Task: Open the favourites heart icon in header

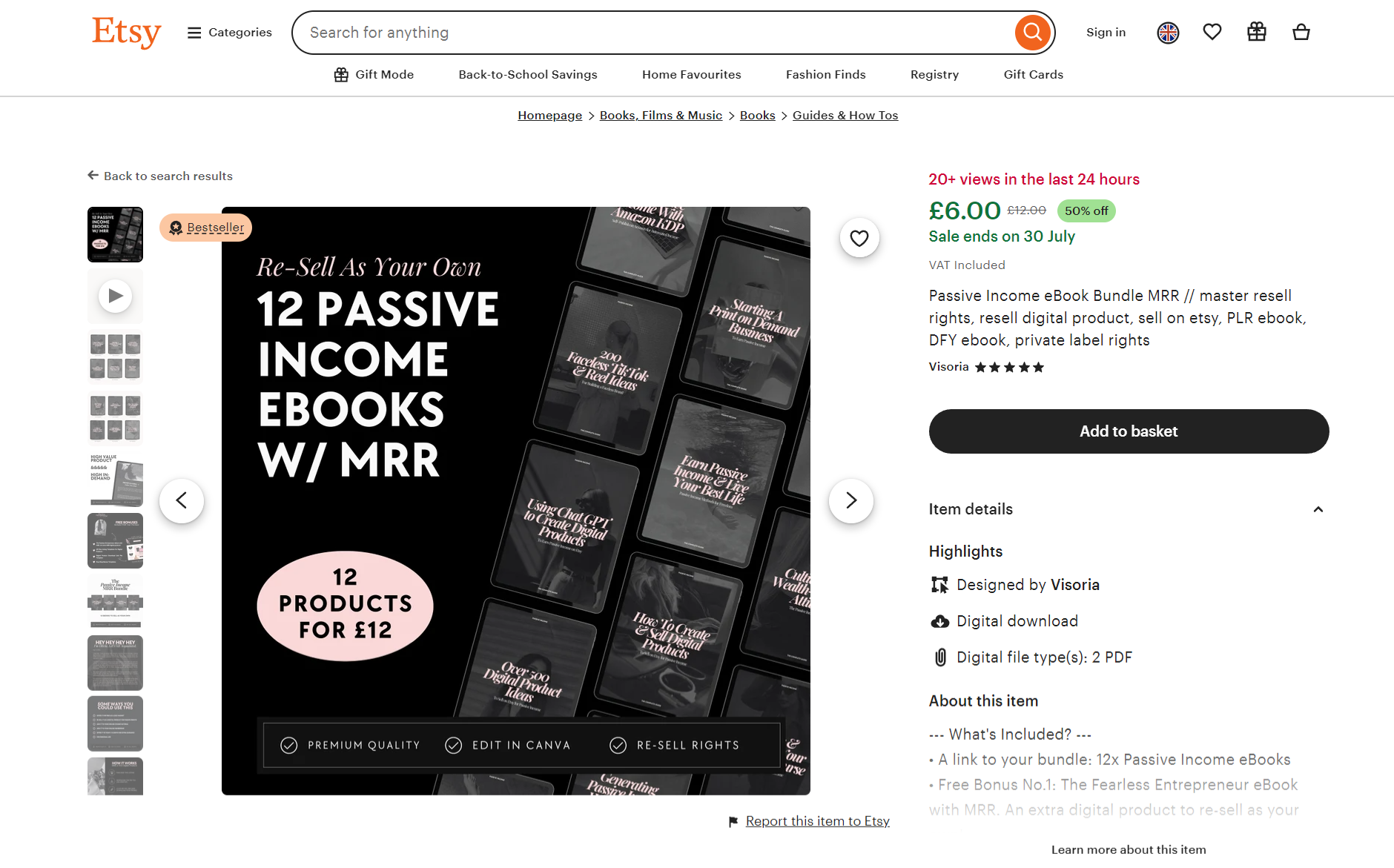Action: pyautogui.click(x=1212, y=31)
